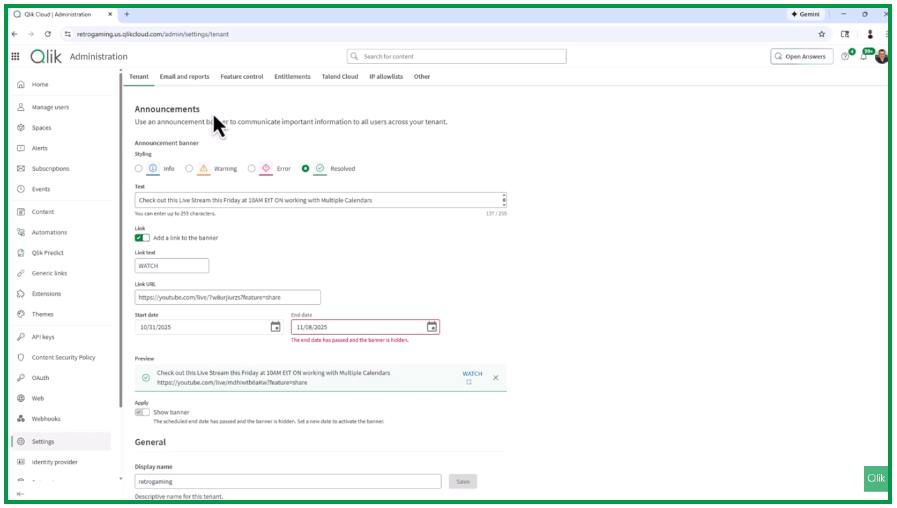897x508 pixels.
Task: Click the Qlik logo
Action: (x=46, y=56)
